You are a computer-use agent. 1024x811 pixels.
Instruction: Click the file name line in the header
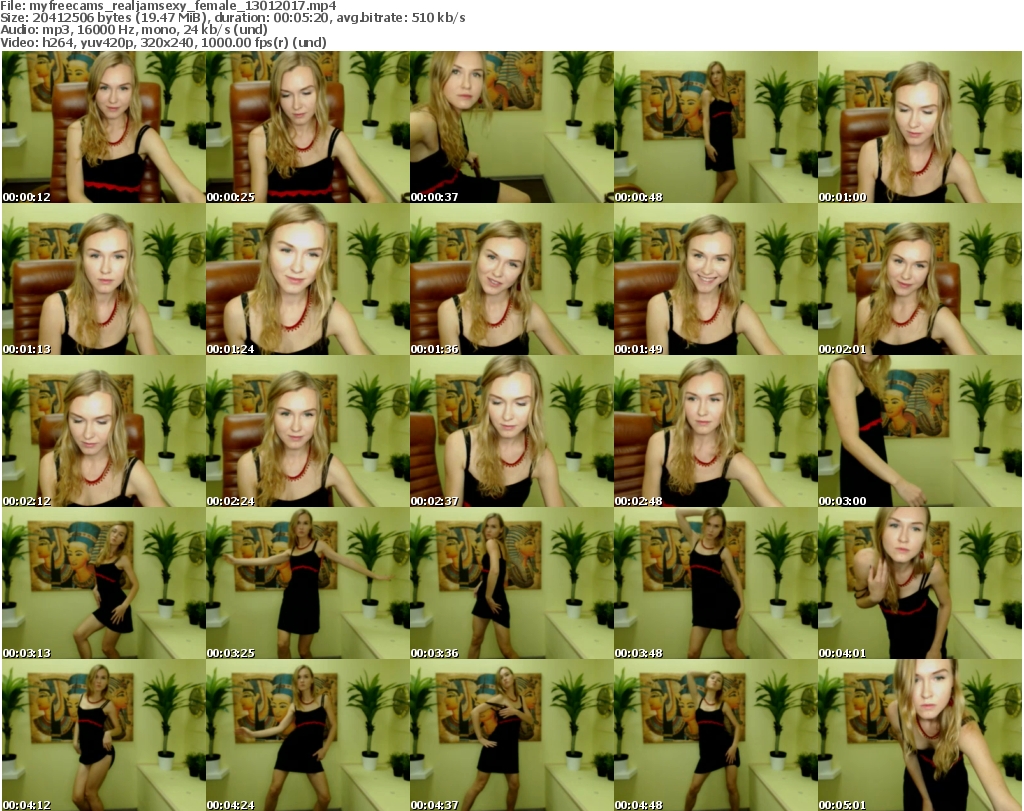pos(168,6)
